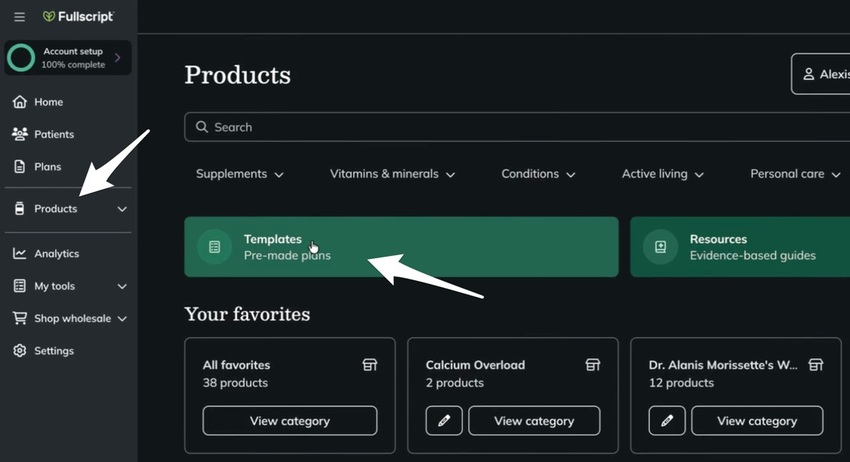Screen dimensions: 850x462
Task: Open the Resources evidence-based guides card
Action: (x=740, y=247)
